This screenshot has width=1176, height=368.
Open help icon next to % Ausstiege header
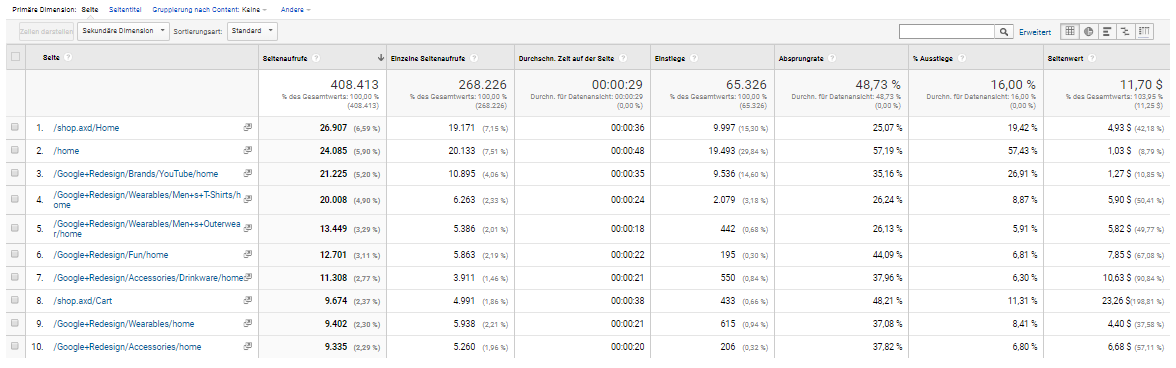point(962,58)
